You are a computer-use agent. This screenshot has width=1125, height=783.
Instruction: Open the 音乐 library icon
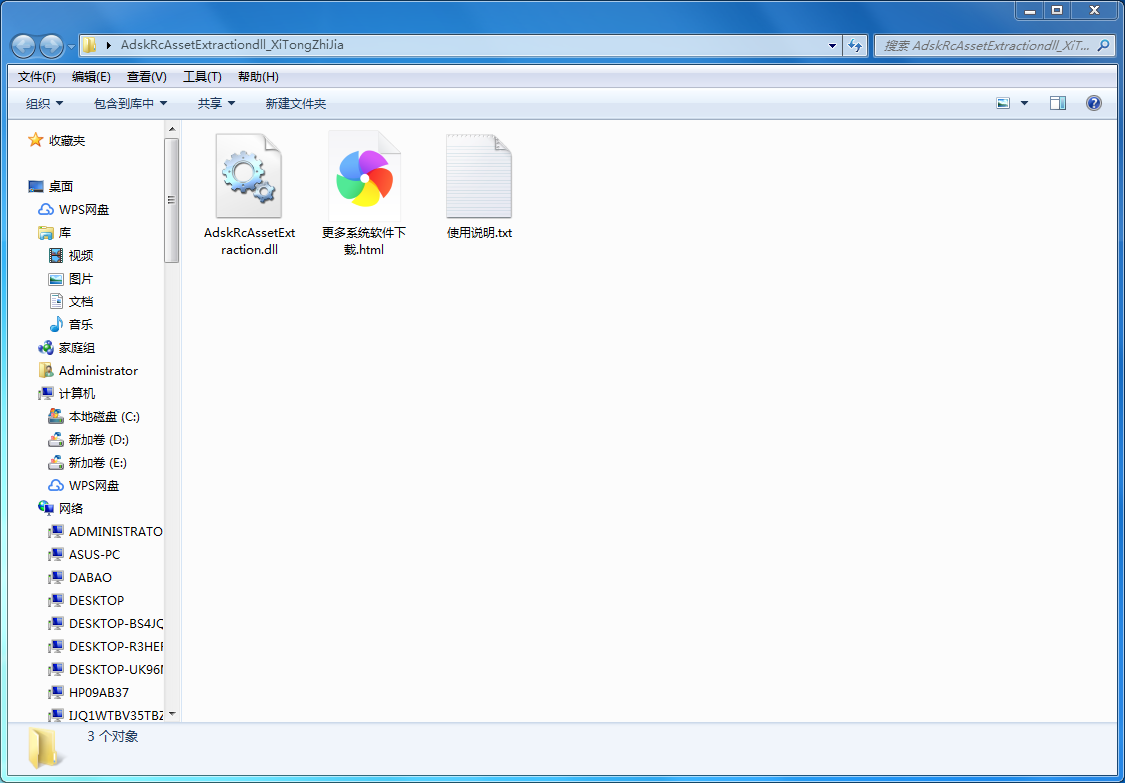56,324
